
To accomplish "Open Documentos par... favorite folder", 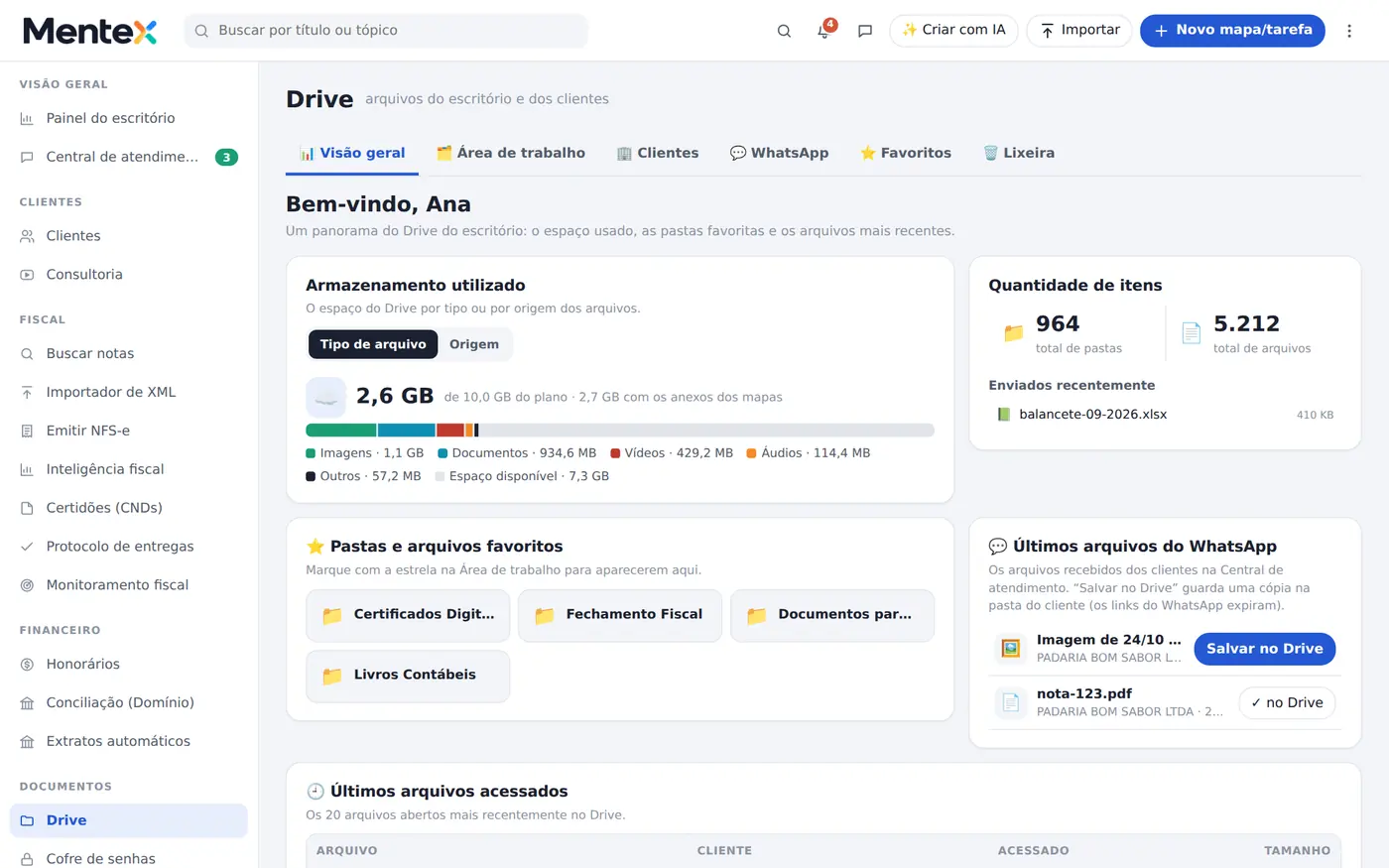I will pyautogui.click(x=832, y=616).
